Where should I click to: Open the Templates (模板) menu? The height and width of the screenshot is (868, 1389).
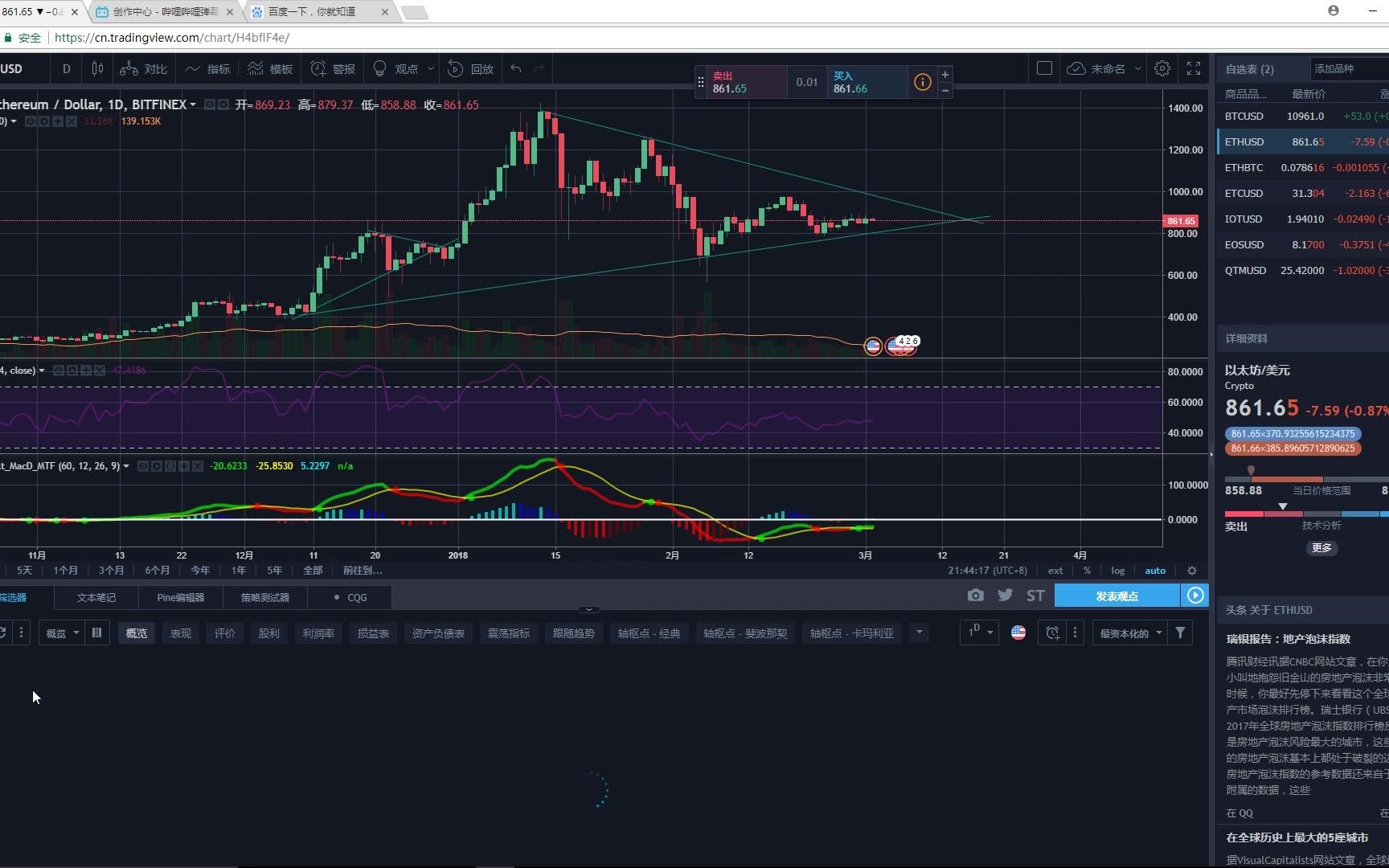[x=270, y=69]
